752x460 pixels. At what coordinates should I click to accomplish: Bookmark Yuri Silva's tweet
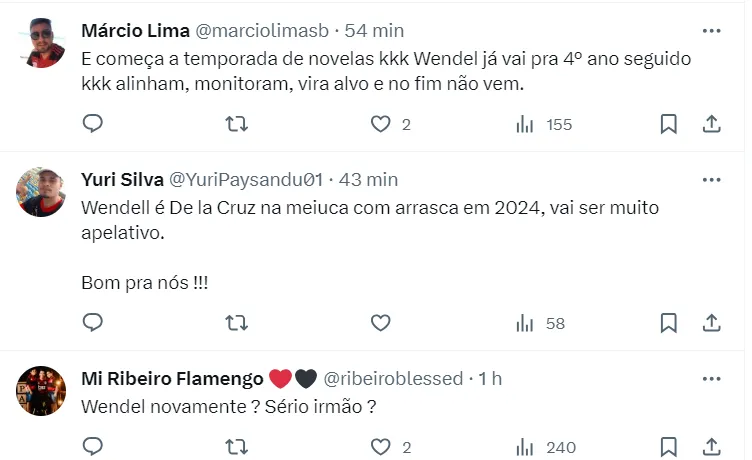tap(669, 323)
